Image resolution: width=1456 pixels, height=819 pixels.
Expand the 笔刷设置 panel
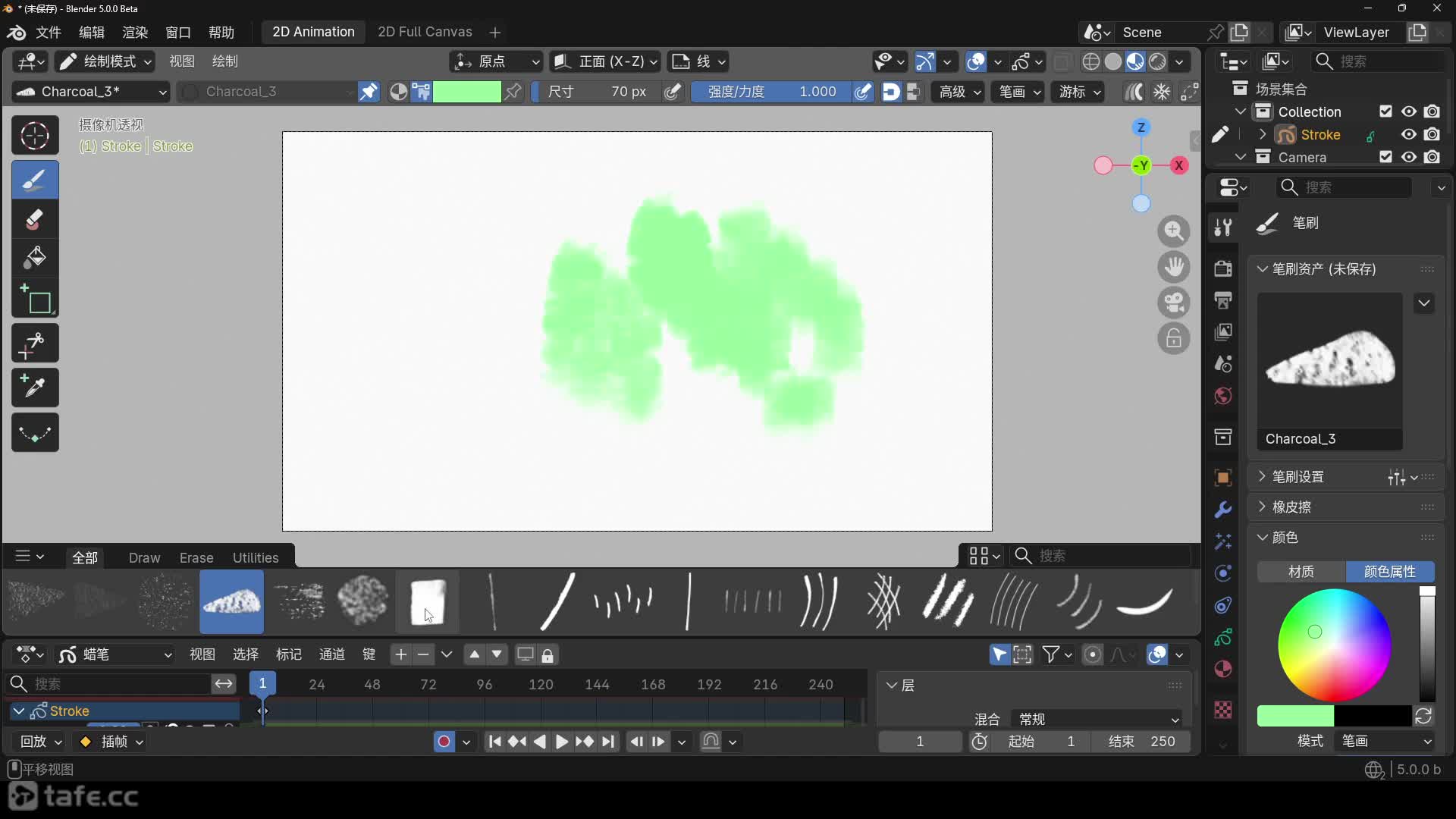pos(1298,477)
